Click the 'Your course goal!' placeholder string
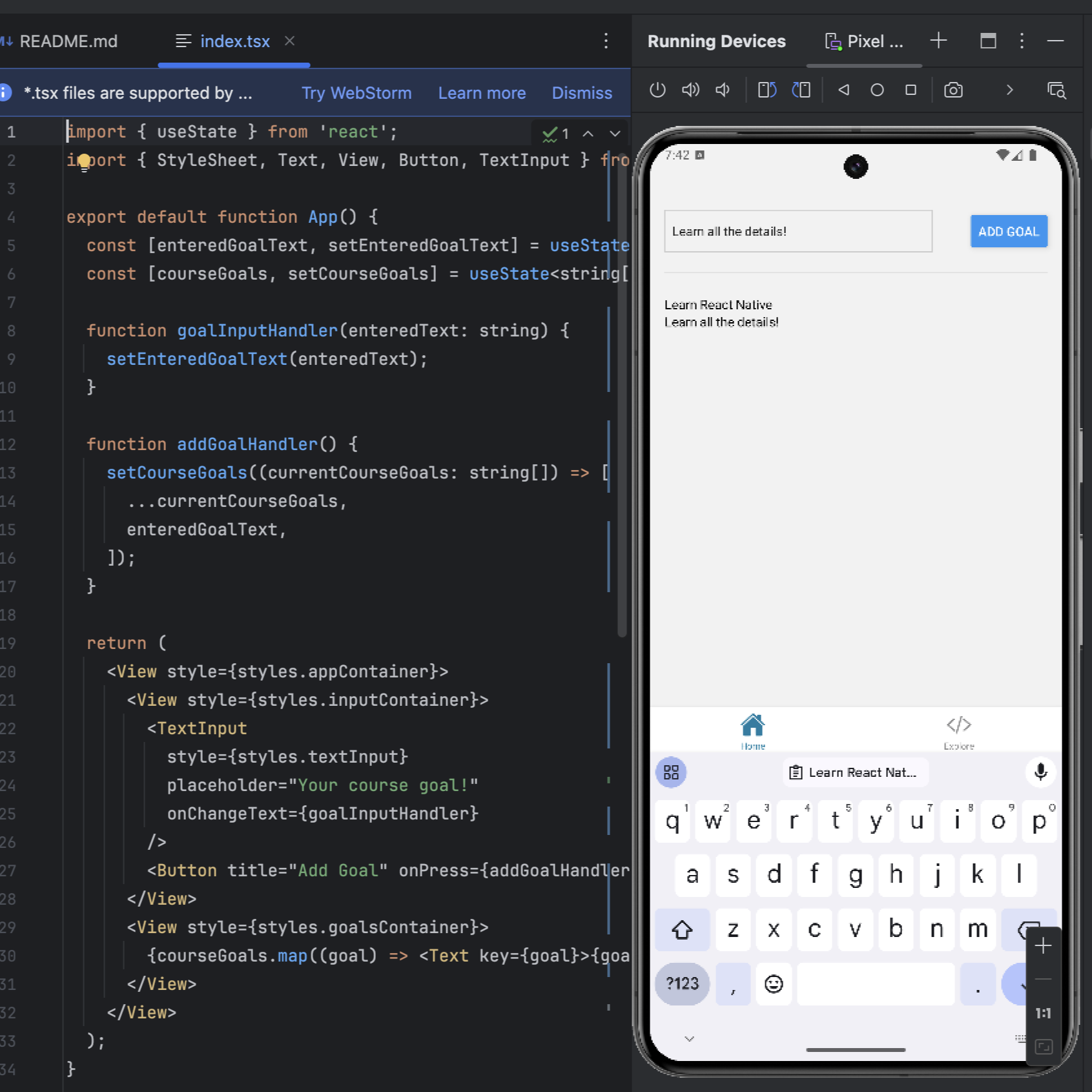This screenshot has height=1092, width=1092. [383, 785]
